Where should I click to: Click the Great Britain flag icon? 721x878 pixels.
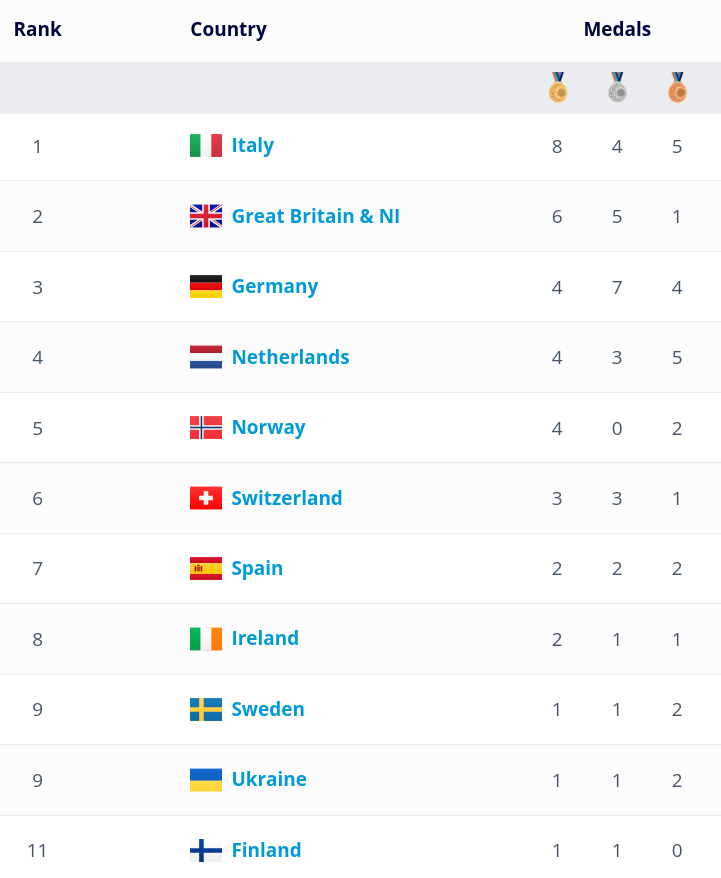[206, 216]
